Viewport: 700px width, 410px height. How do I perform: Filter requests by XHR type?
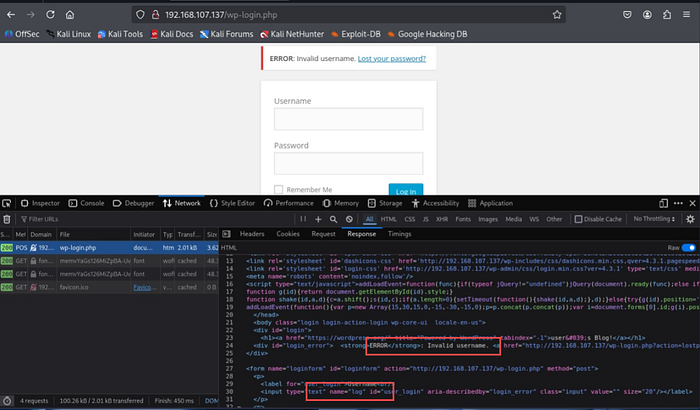pos(442,219)
